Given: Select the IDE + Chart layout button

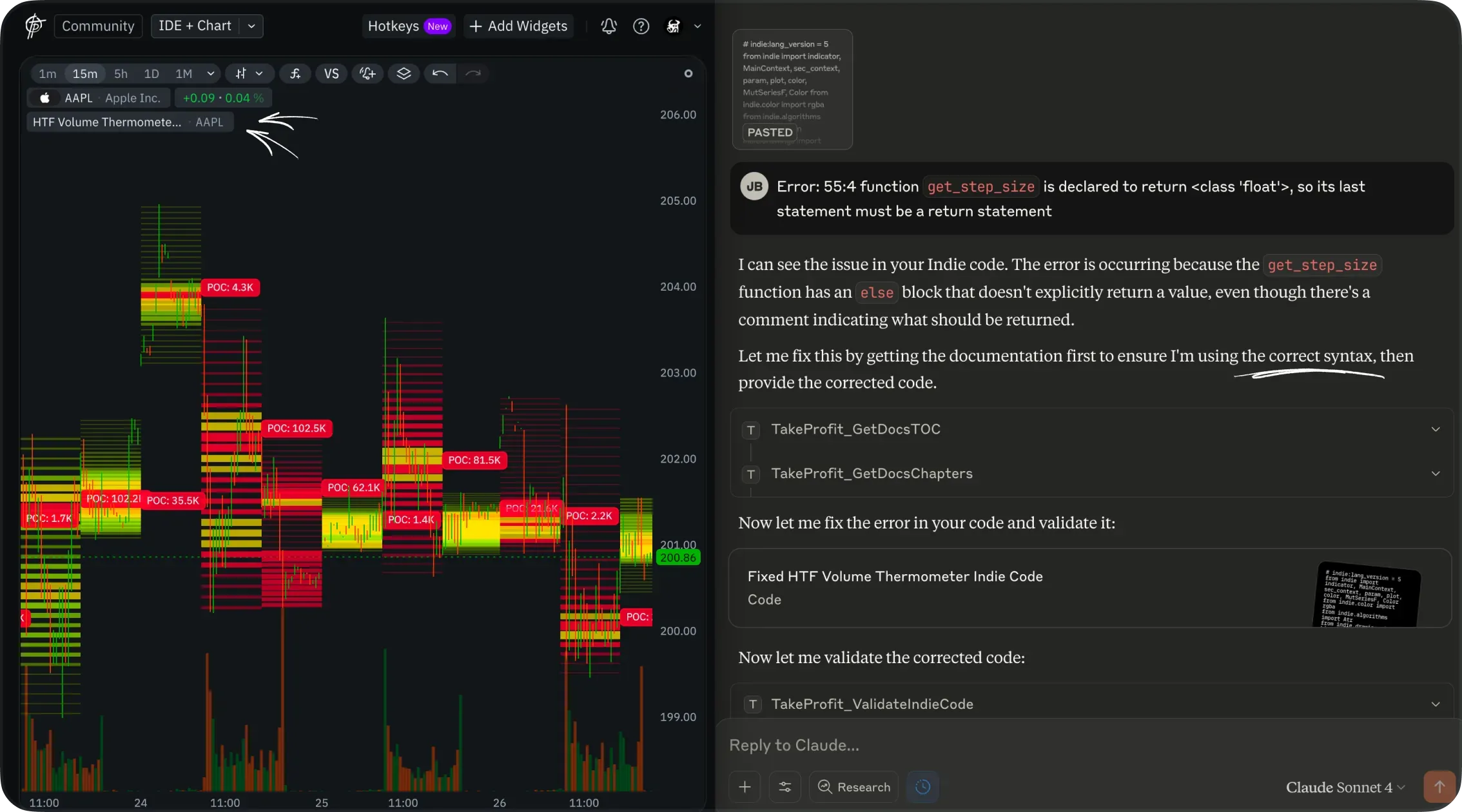Looking at the screenshot, I should [x=195, y=26].
